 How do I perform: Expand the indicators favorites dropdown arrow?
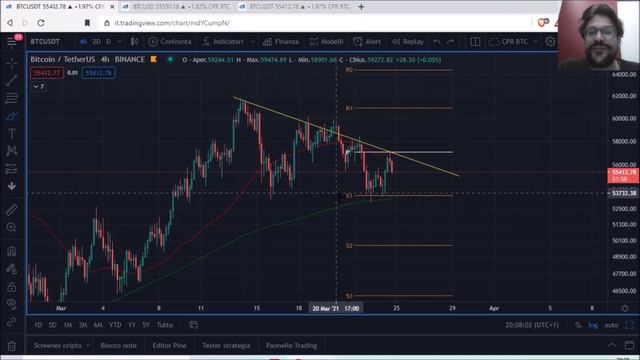[x=253, y=42]
